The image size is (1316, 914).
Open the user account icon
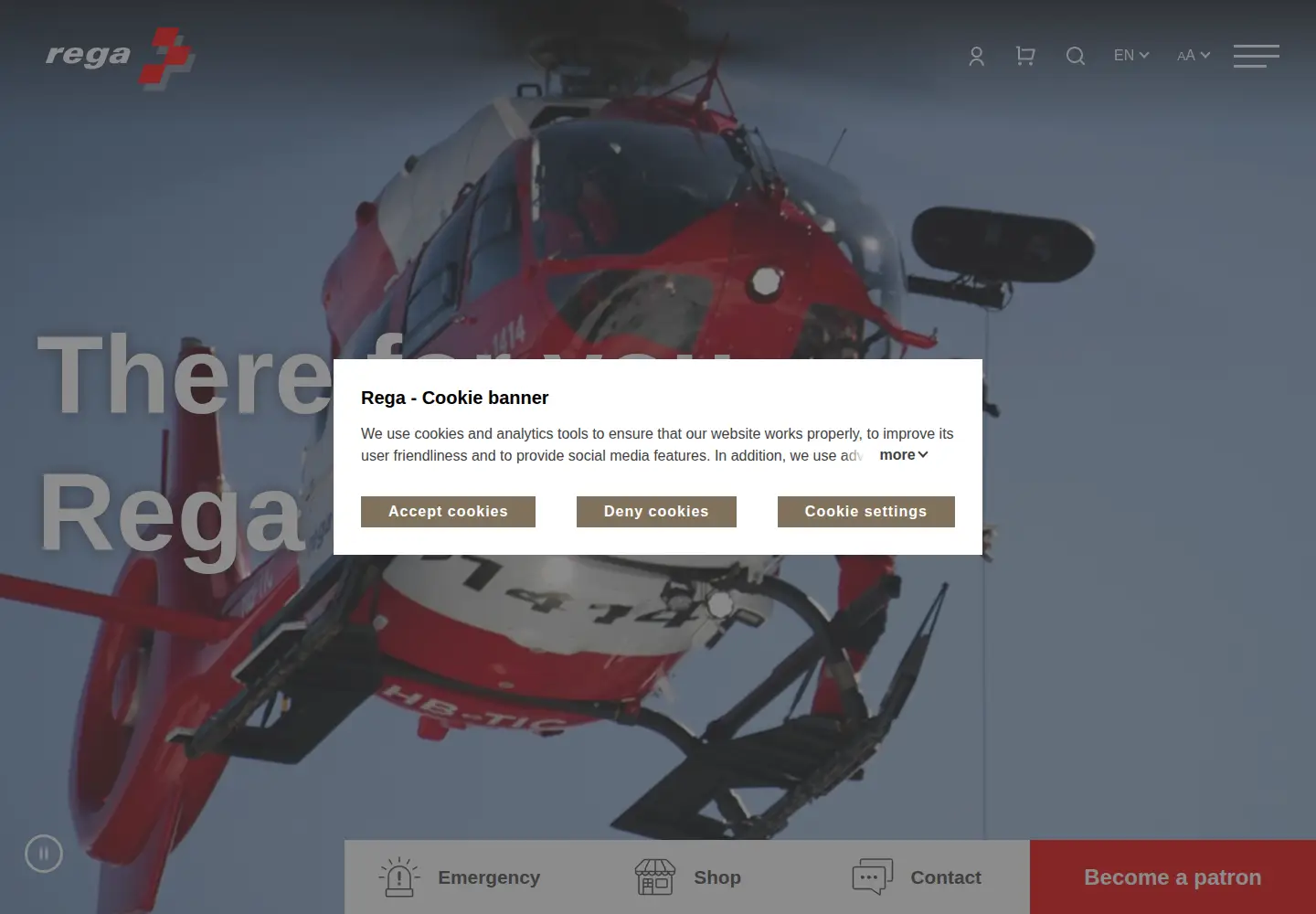[x=976, y=57]
